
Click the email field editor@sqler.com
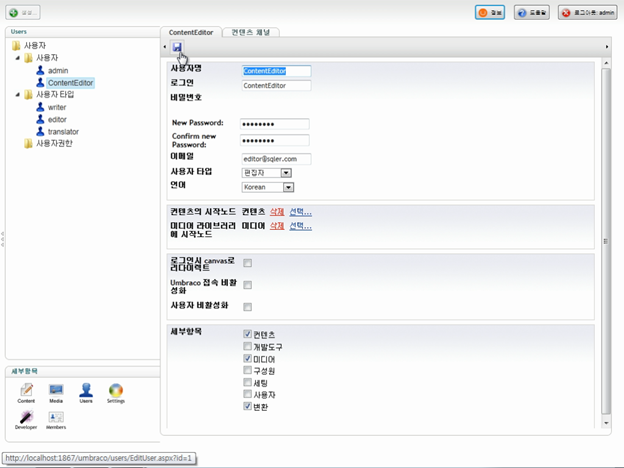276,159
